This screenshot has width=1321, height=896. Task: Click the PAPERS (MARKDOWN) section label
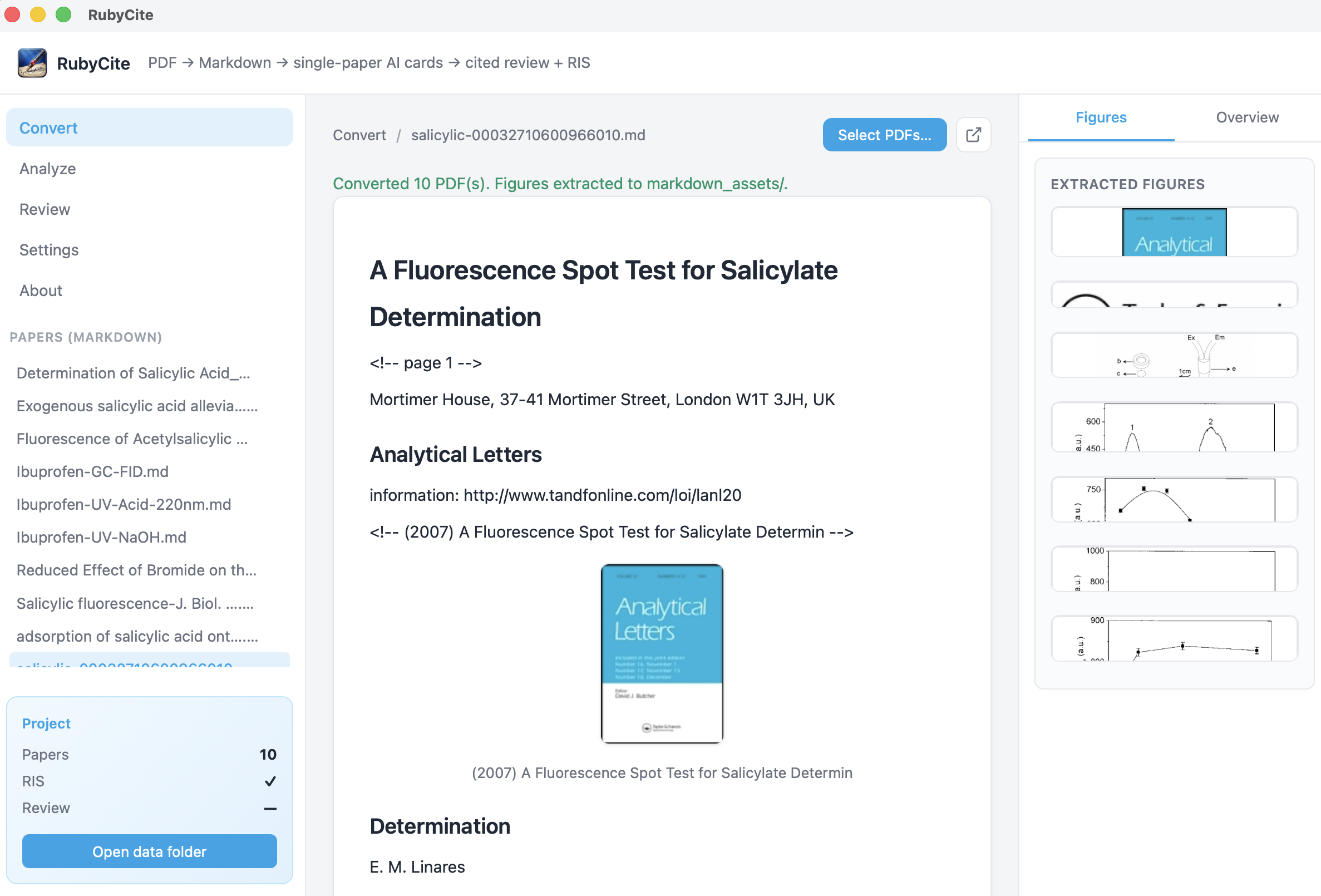[86, 337]
